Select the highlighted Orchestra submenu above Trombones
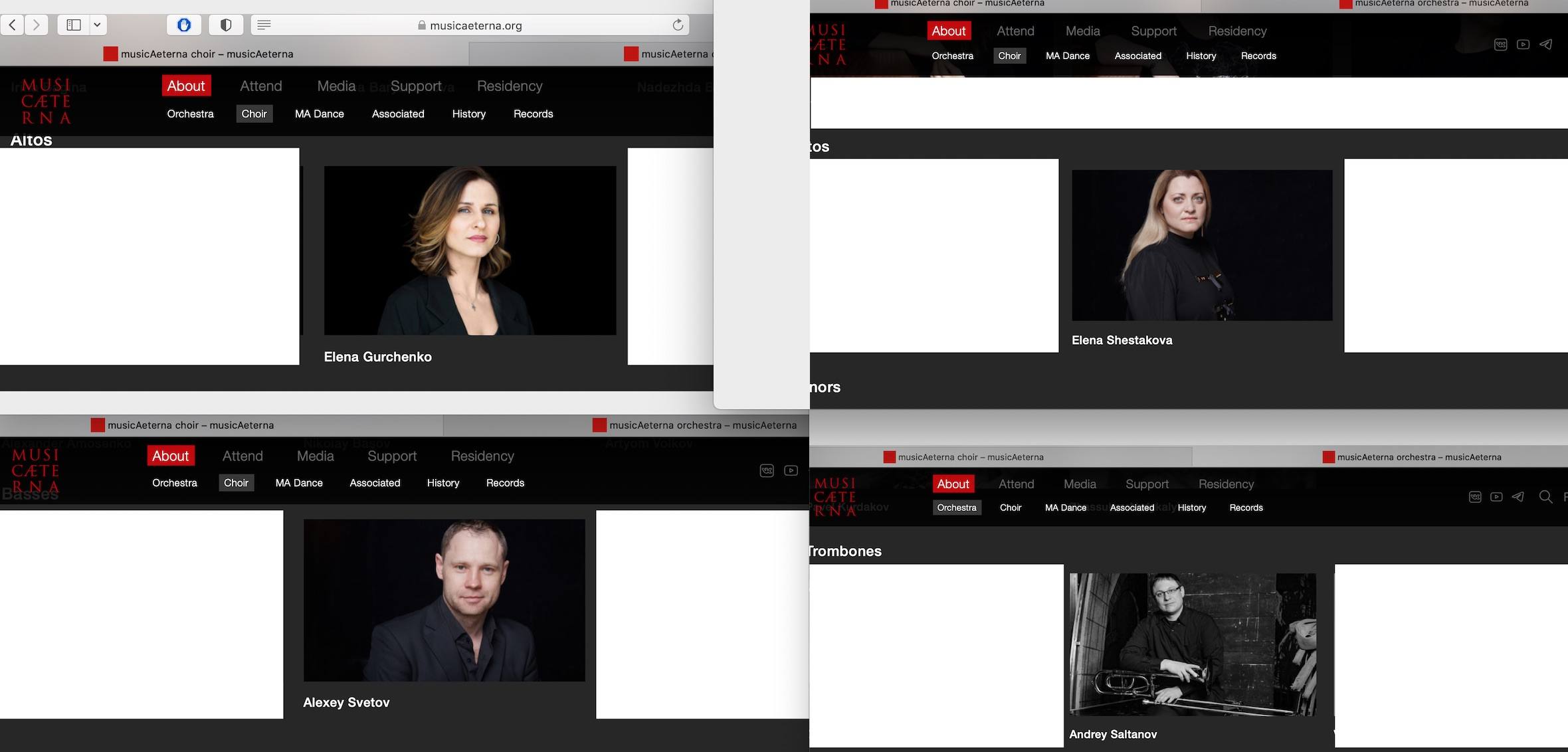The width and height of the screenshot is (1568, 752). point(956,508)
